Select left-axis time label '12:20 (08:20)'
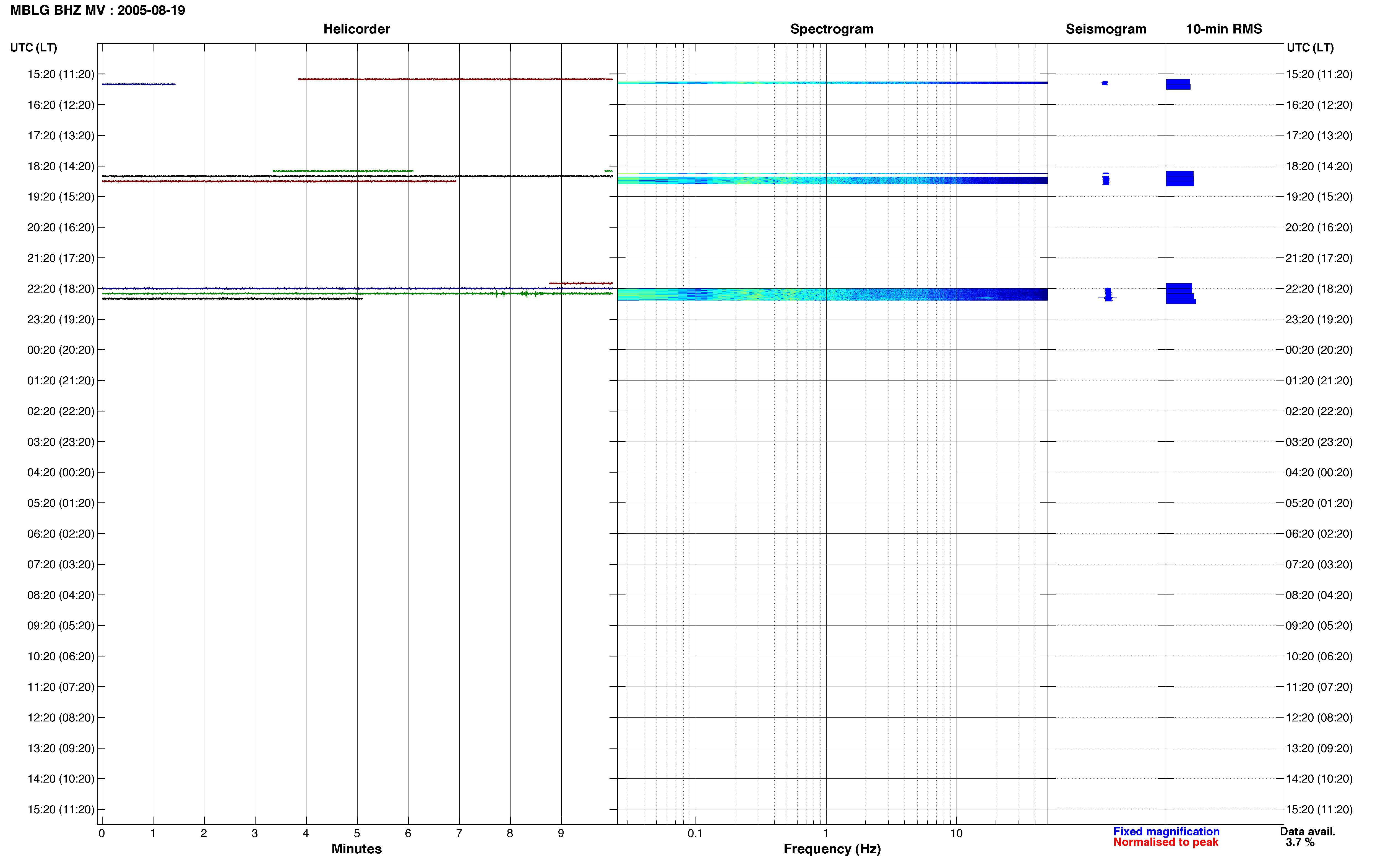 pyautogui.click(x=60, y=718)
